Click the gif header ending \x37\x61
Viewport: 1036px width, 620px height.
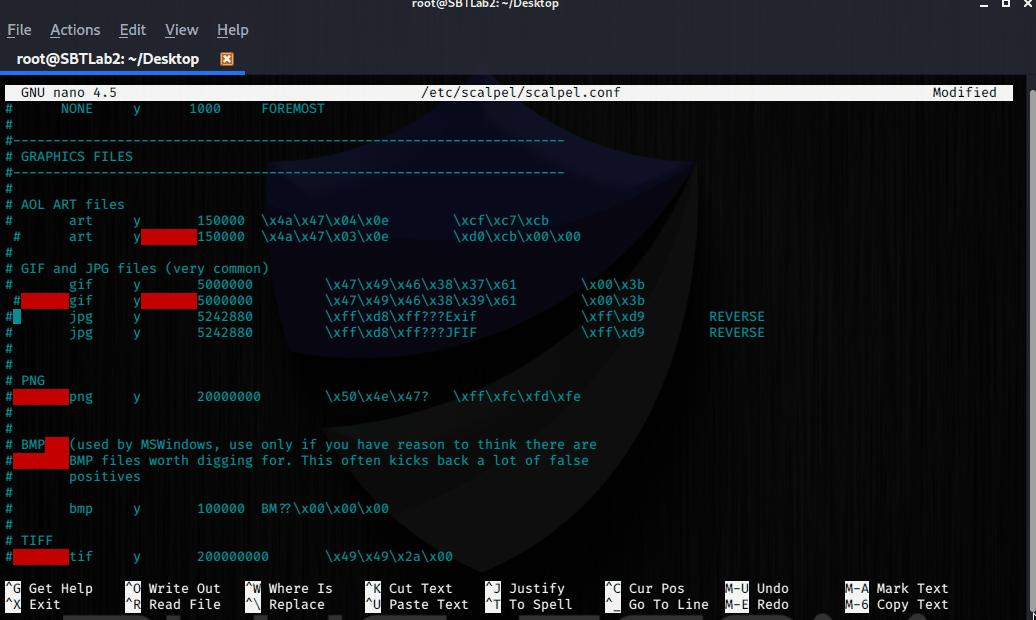tap(421, 284)
